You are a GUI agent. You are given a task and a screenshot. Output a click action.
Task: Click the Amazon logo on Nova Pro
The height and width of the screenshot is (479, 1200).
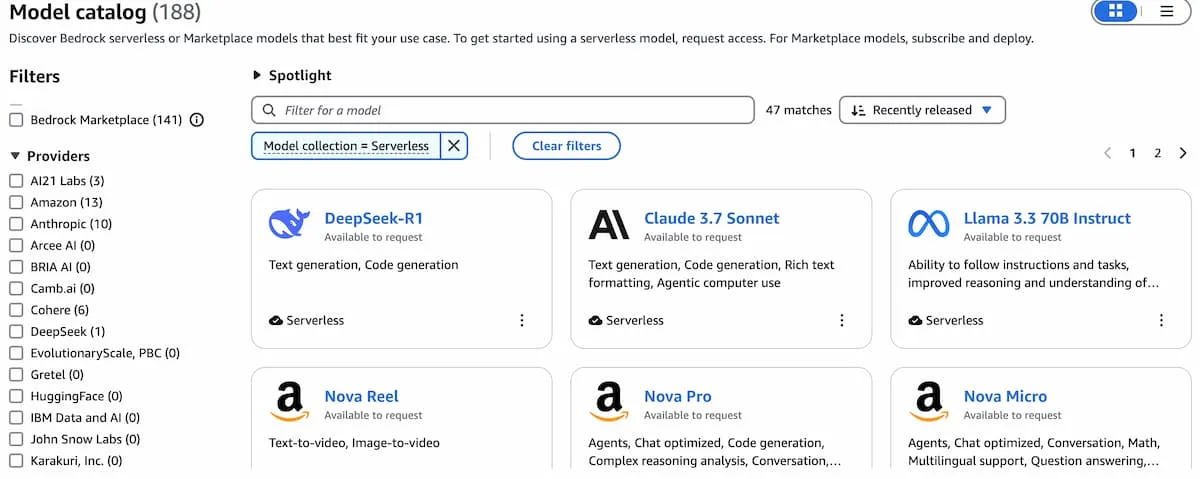(x=609, y=402)
